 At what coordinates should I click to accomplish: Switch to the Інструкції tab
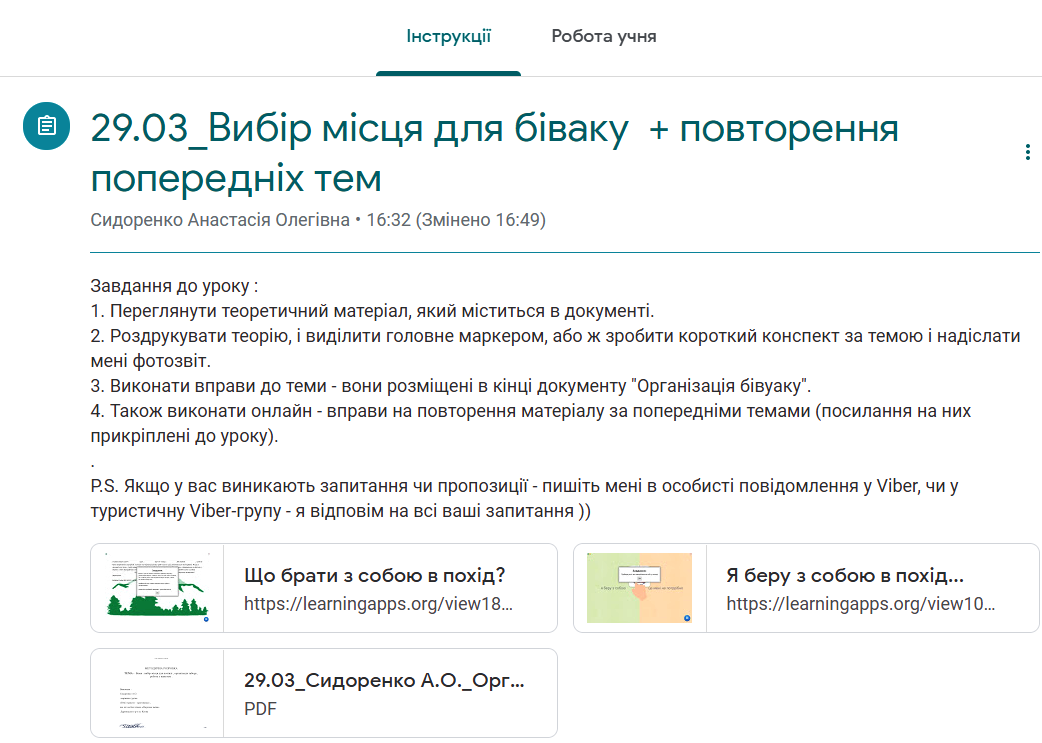449,37
